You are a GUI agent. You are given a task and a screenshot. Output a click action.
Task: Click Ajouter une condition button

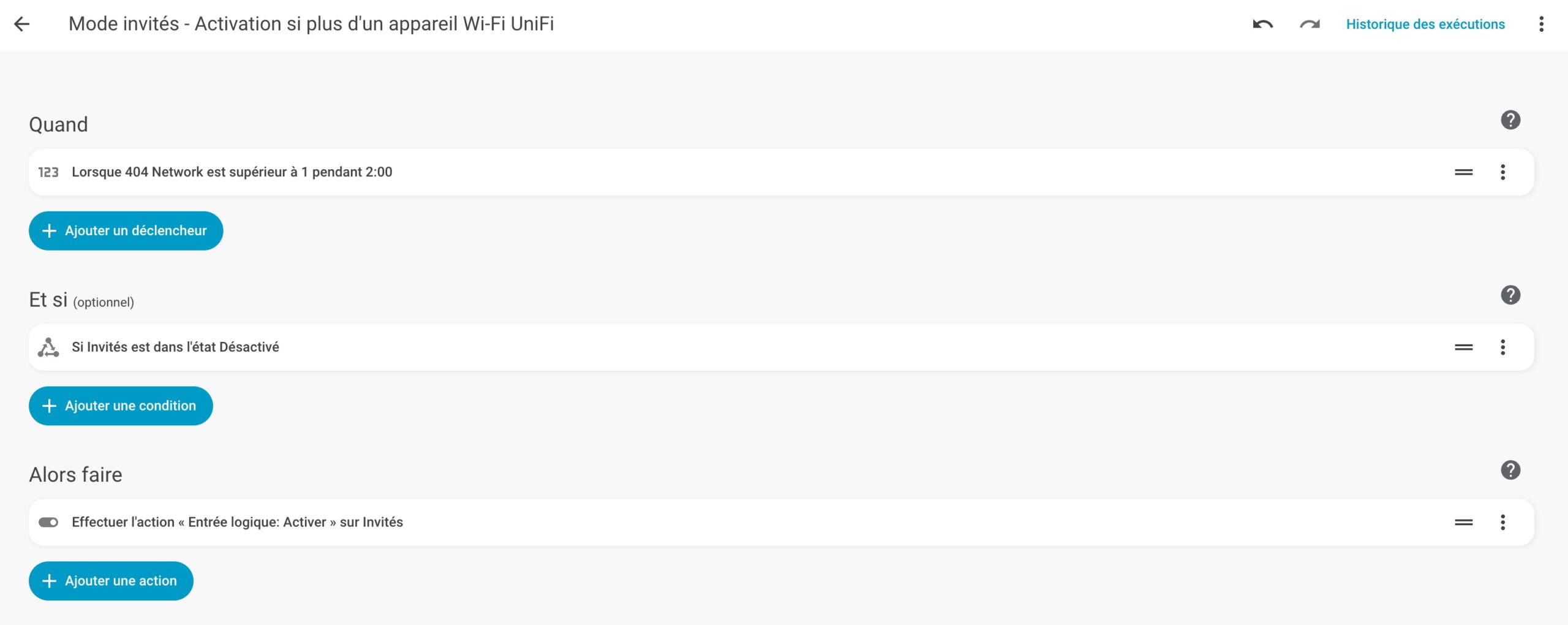[121, 406]
